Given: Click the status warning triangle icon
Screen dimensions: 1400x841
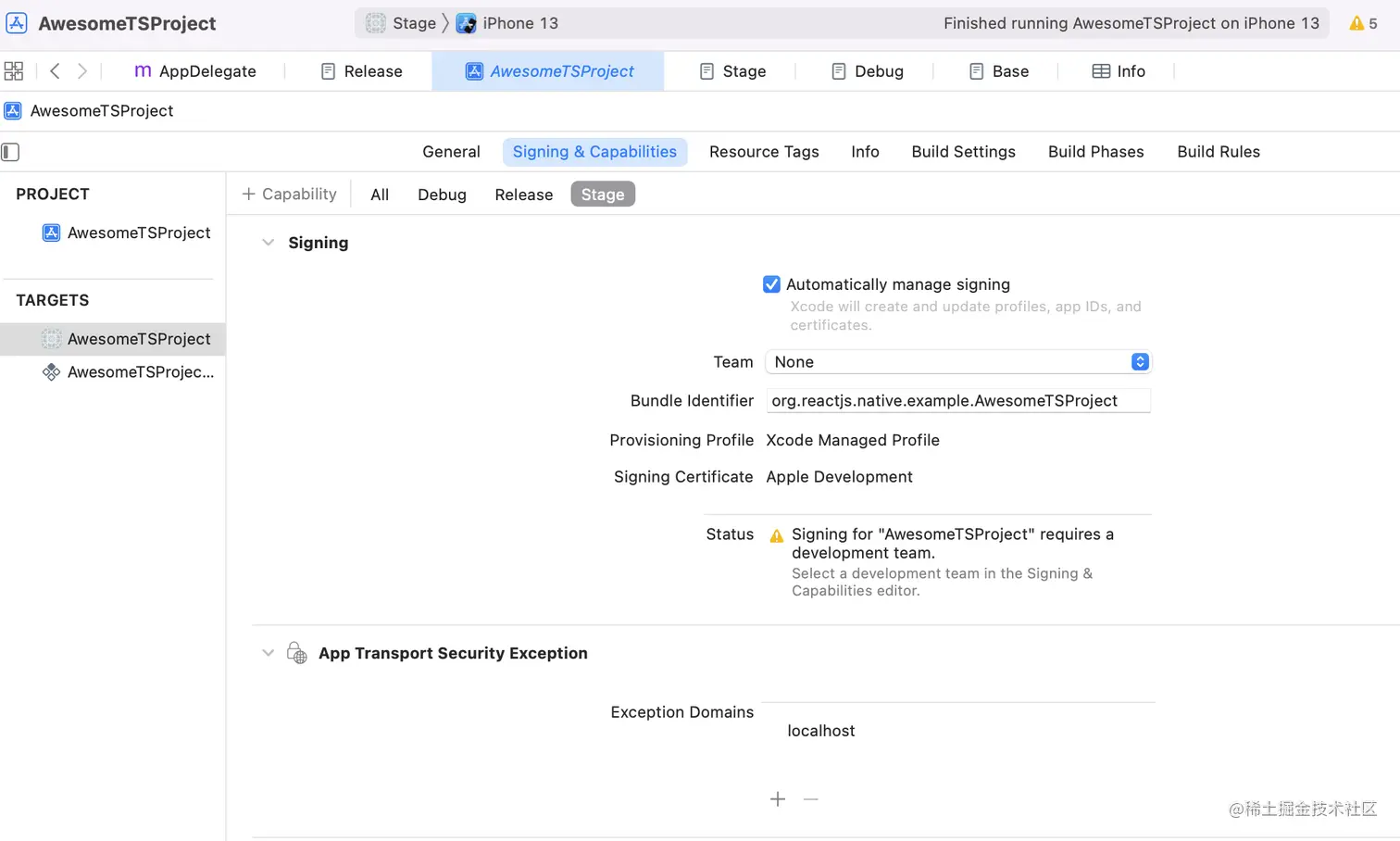Looking at the screenshot, I should pos(777,535).
